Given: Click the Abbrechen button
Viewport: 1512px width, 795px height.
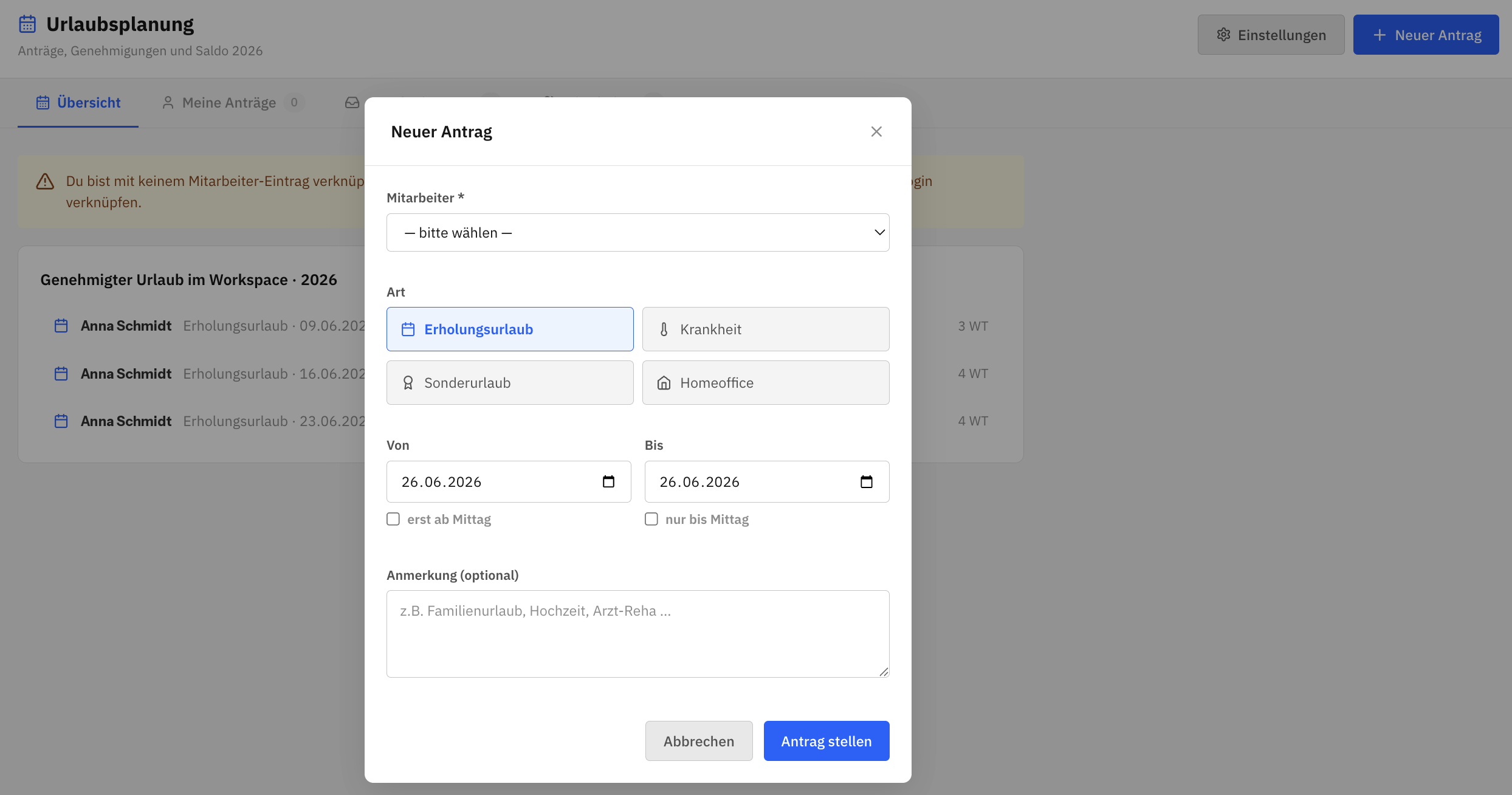Looking at the screenshot, I should 699,740.
